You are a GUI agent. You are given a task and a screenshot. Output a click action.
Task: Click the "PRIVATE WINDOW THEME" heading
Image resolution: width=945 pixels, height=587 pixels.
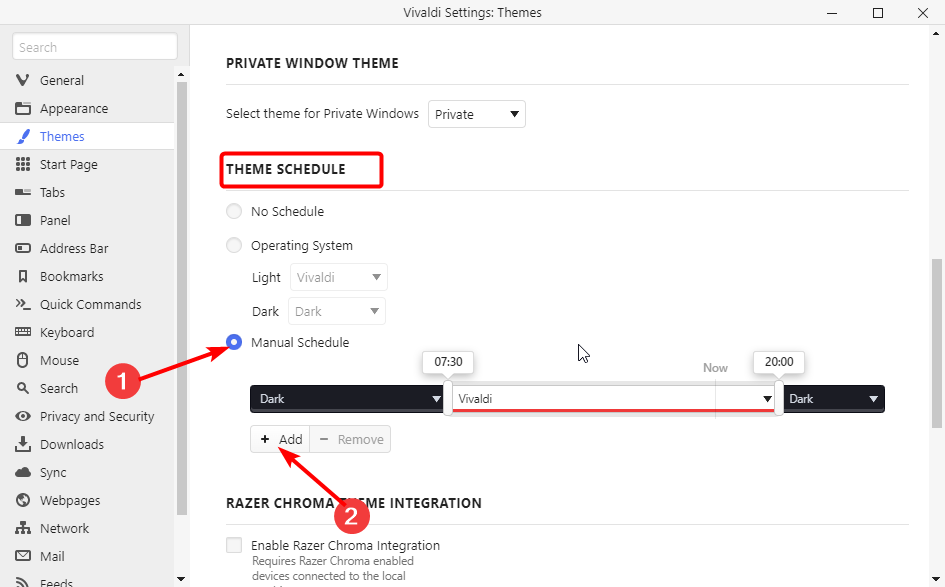click(312, 63)
